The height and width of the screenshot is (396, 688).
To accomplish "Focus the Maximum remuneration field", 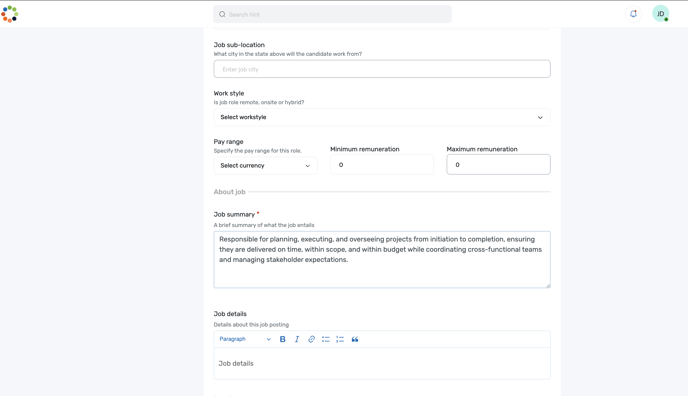I will tap(498, 164).
